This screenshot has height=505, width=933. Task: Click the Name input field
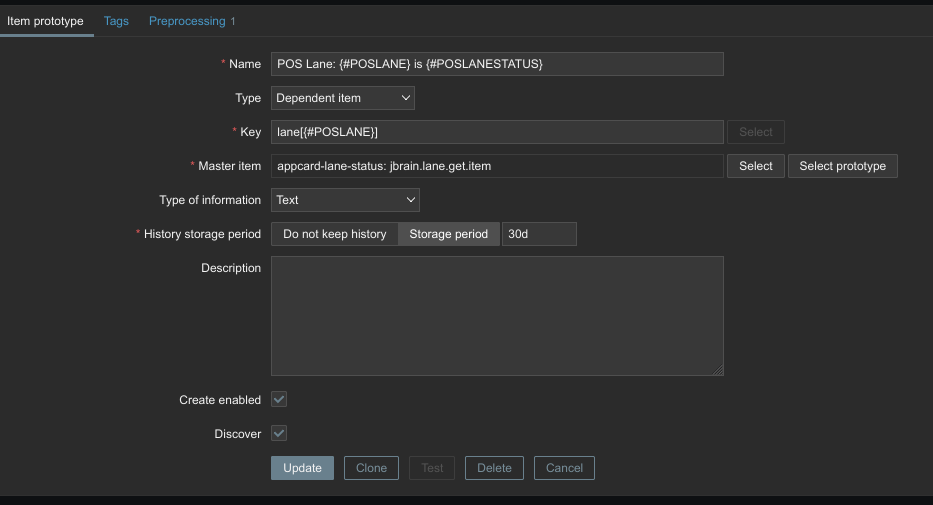pos(496,64)
